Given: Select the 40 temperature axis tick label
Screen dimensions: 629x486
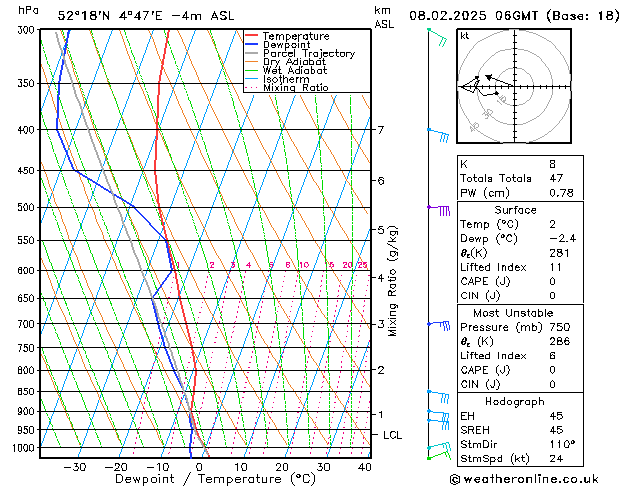Looking at the screenshot, I should pos(365,467).
